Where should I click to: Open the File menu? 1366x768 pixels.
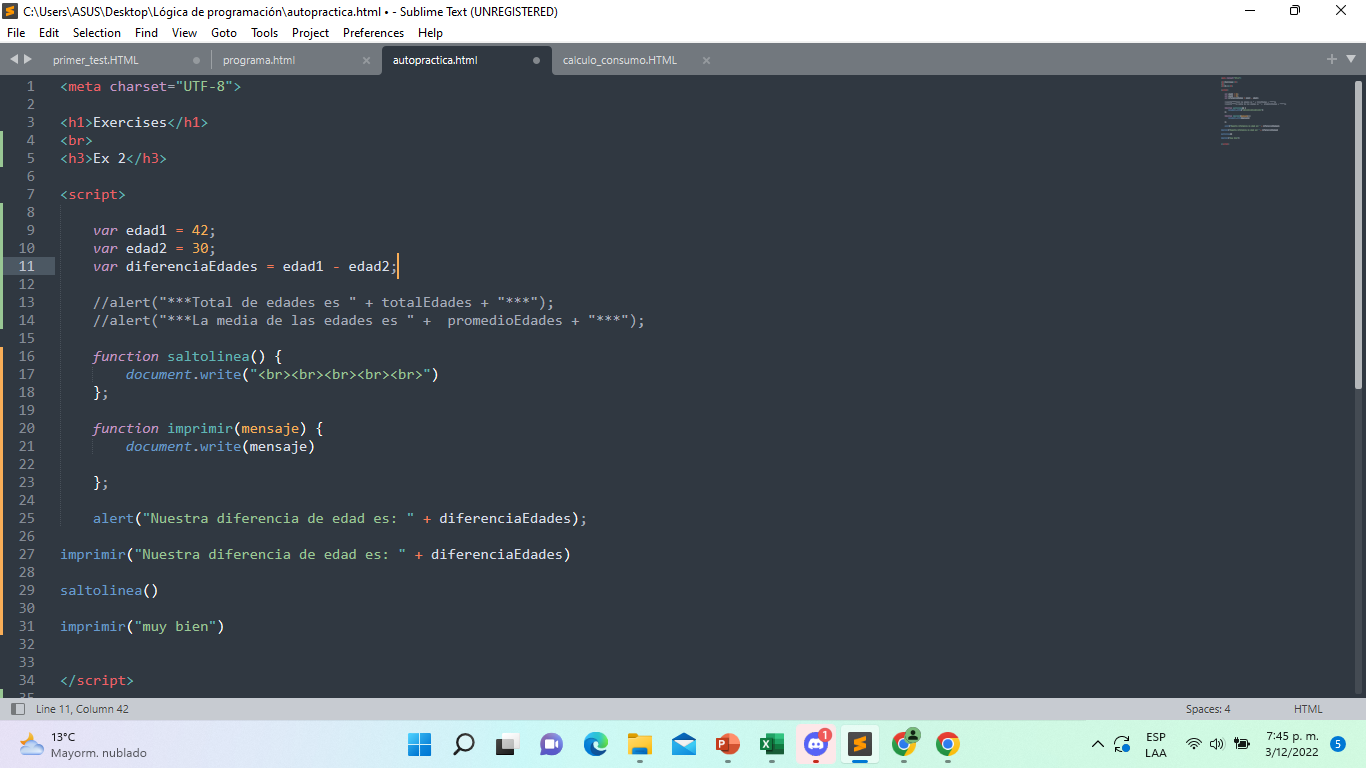pos(16,33)
